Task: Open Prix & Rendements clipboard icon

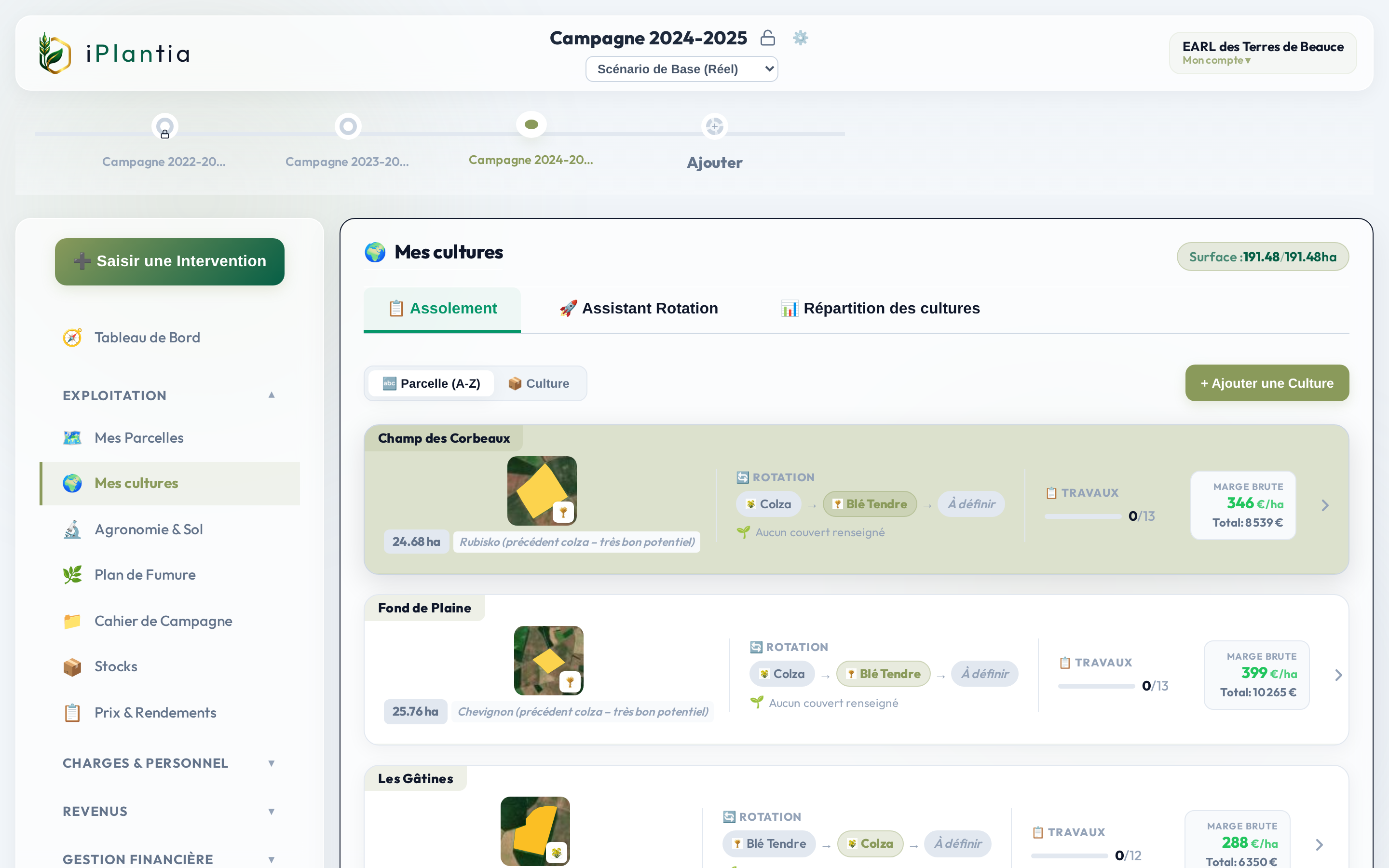Action: (72, 712)
